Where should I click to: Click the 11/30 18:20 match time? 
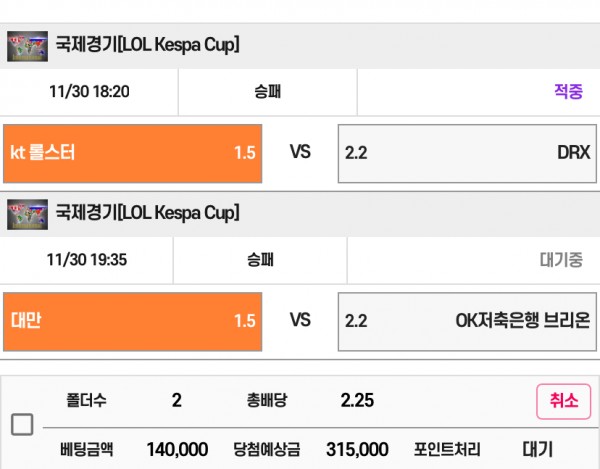pyautogui.click(x=89, y=92)
